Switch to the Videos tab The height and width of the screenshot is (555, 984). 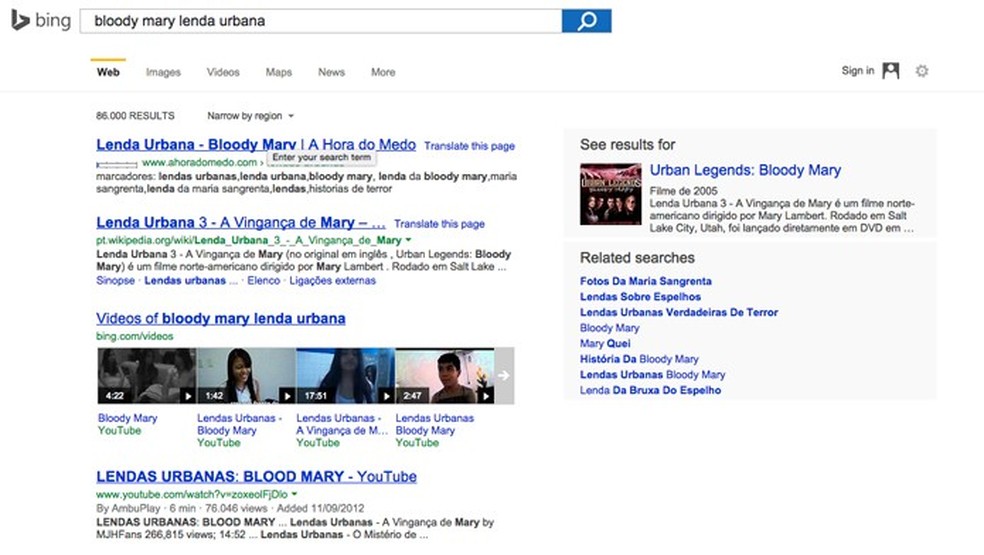coord(223,72)
